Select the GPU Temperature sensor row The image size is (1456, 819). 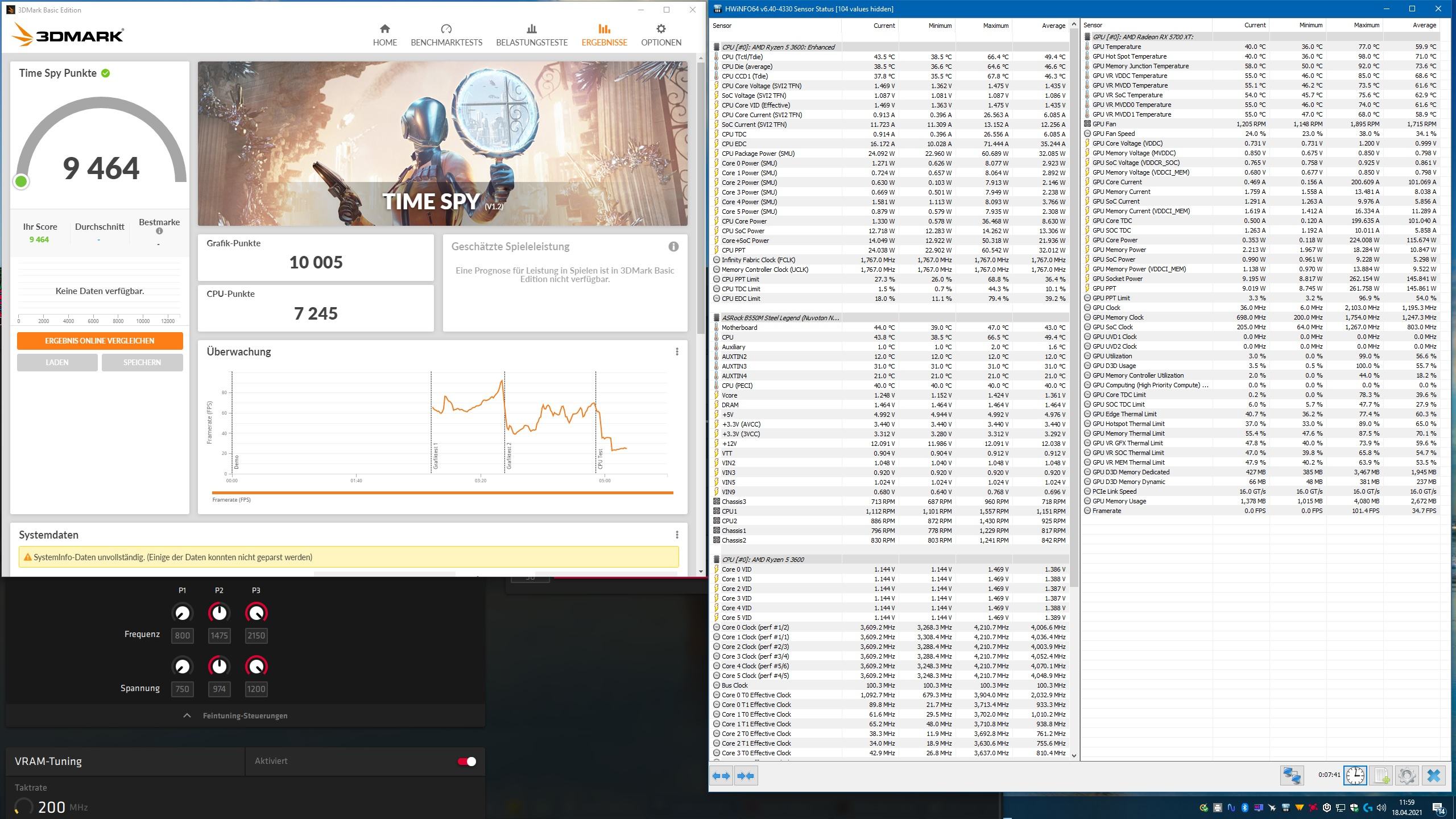(1261, 47)
